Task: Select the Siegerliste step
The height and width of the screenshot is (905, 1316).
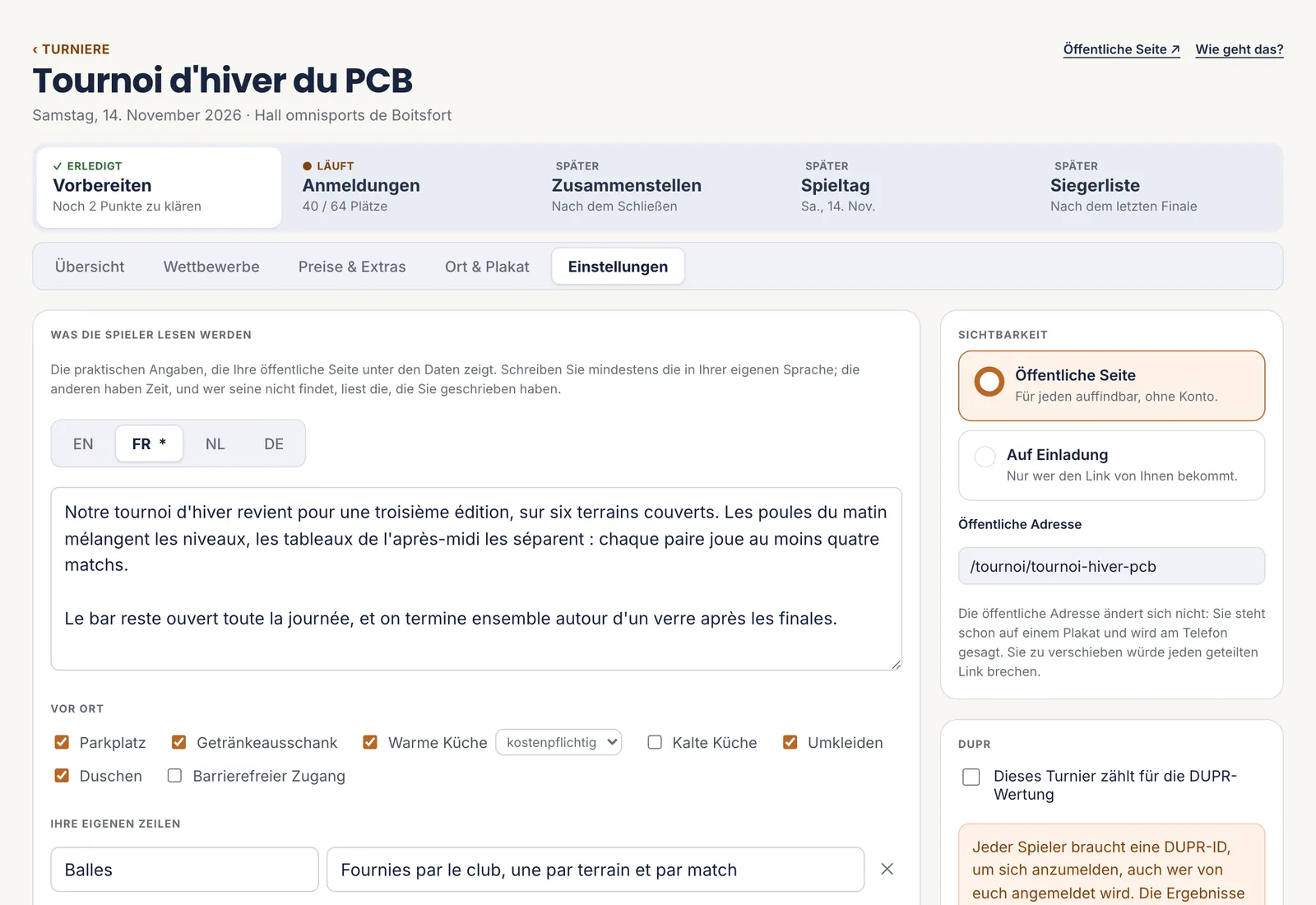Action: coord(1156,188)
